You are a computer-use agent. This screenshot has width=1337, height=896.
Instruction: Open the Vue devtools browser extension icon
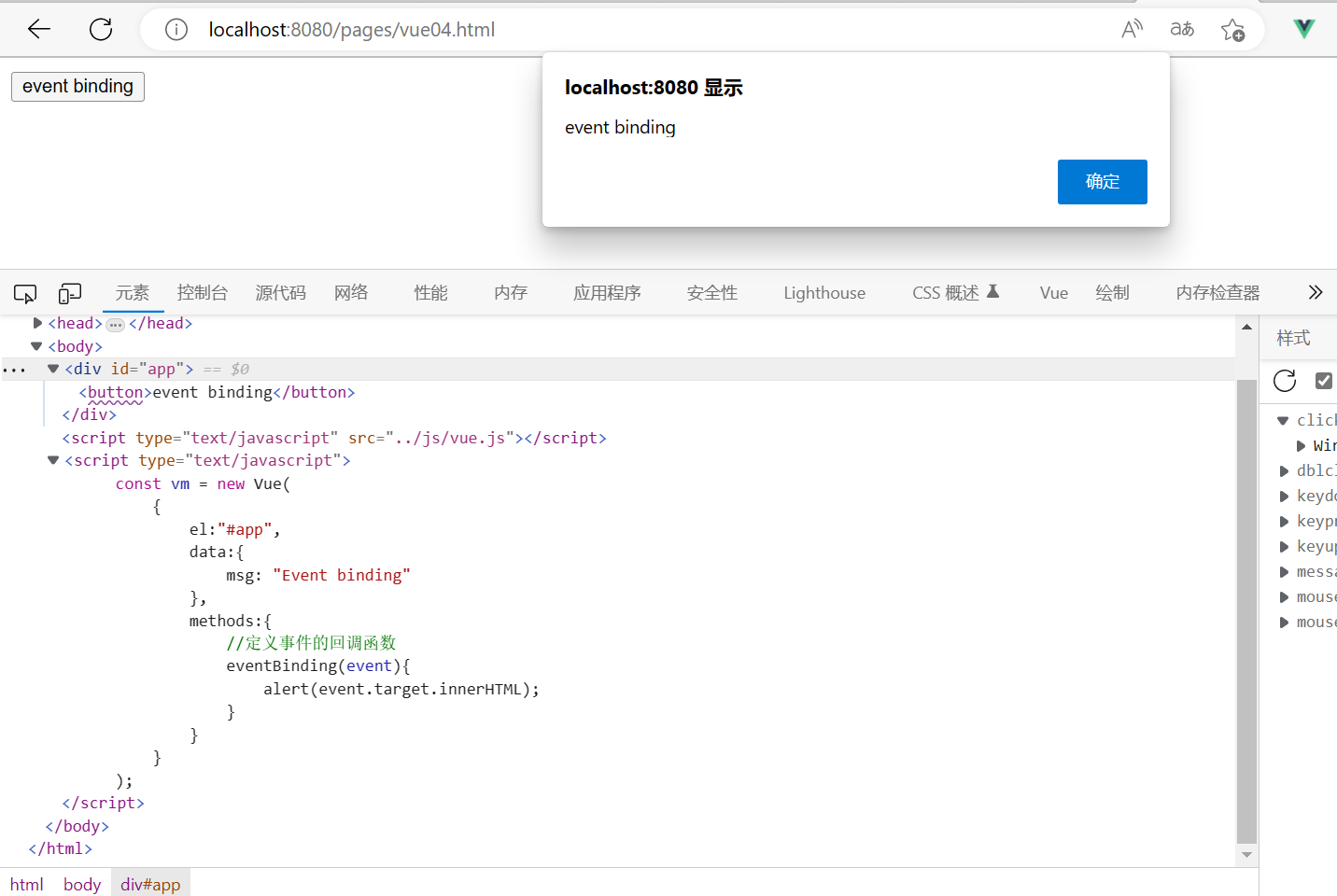[x=1303, y=28]
